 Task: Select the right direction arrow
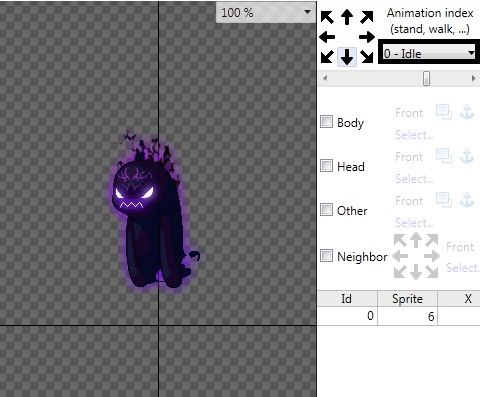tap(367, 37)
